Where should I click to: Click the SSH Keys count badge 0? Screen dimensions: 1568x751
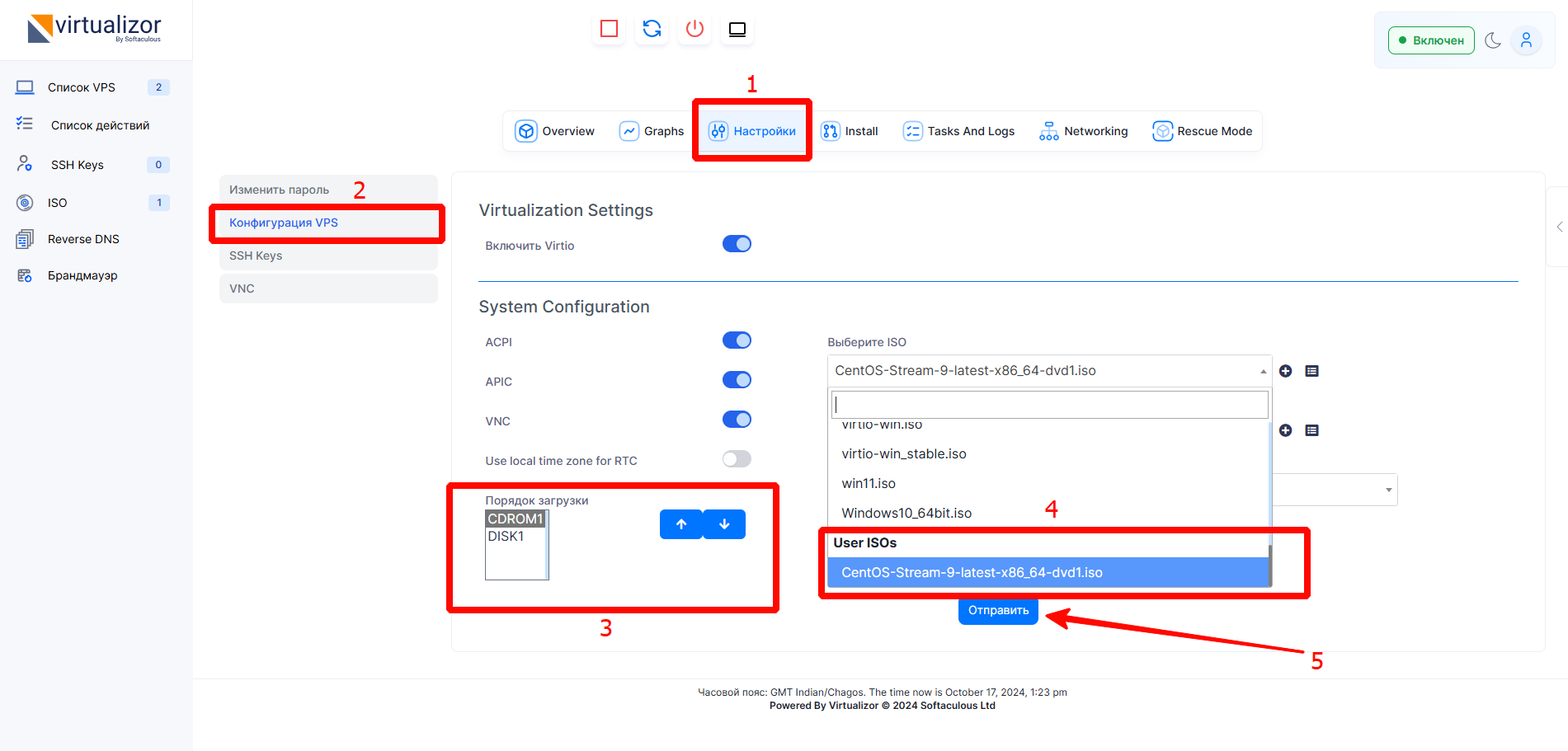click(x=158, y=165)
